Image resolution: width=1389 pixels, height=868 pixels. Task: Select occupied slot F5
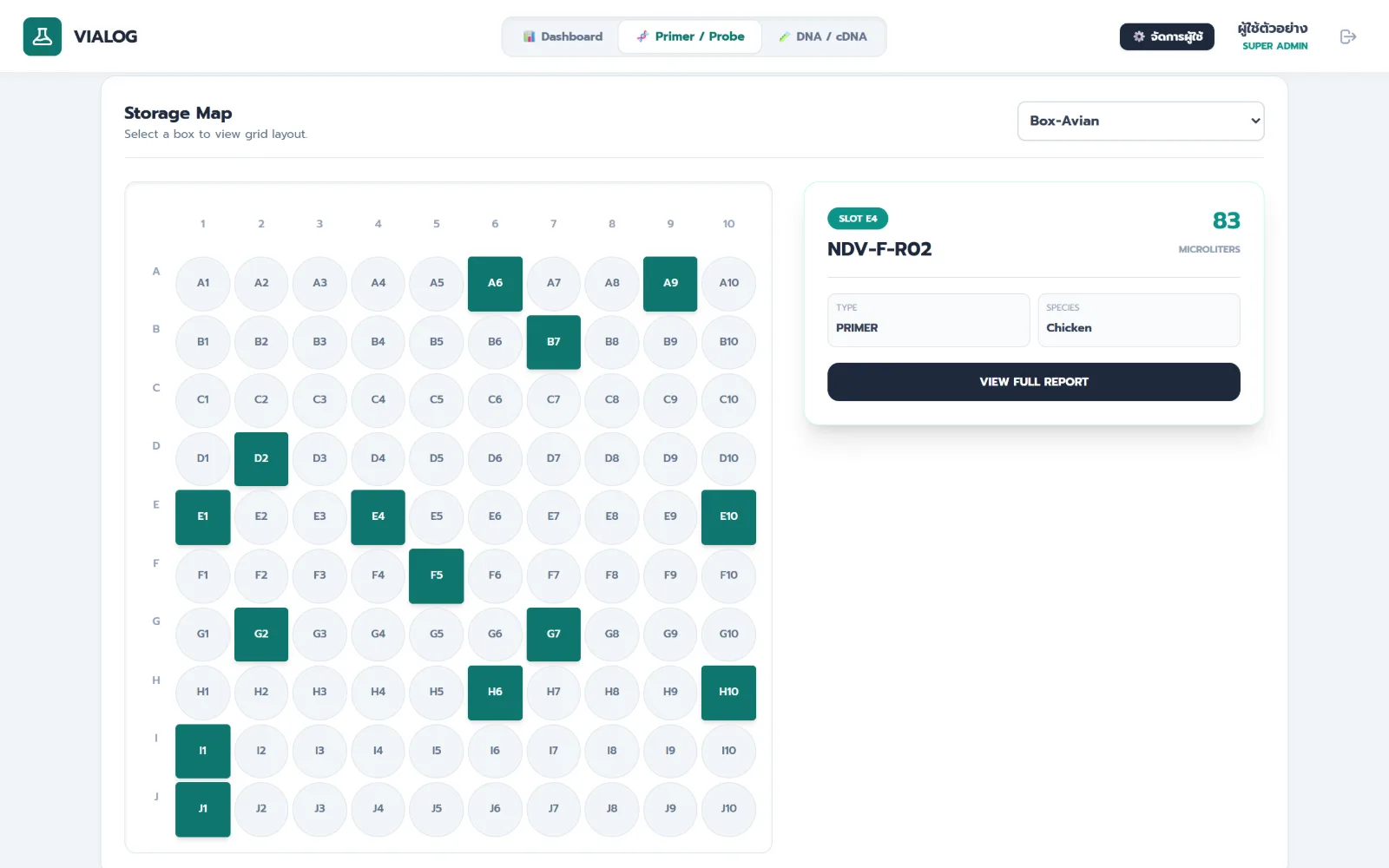pyautogui.click(x=437, y=575)
